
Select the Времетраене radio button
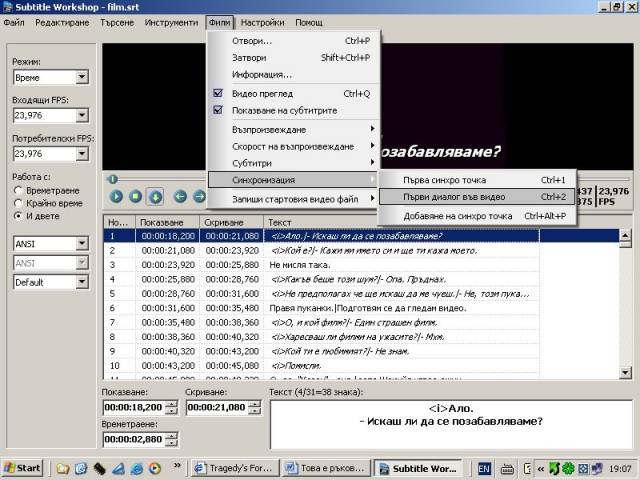[18, 190]
